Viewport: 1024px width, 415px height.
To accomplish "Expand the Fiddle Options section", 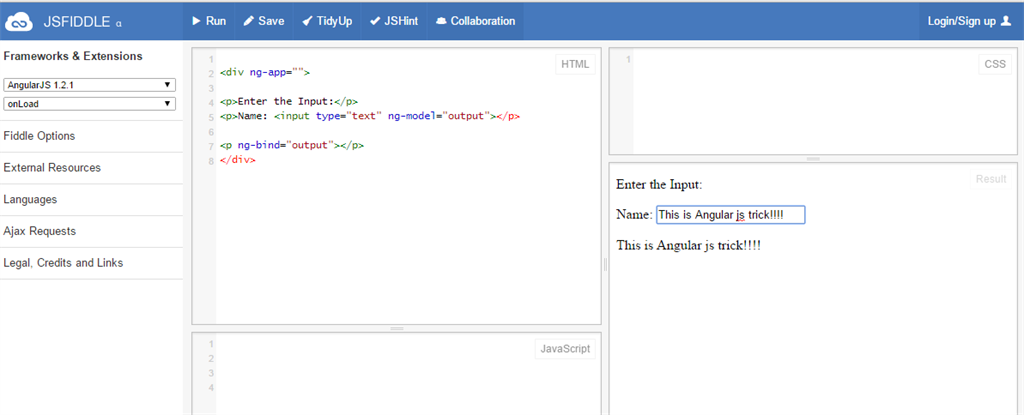I will coord(39,136).
